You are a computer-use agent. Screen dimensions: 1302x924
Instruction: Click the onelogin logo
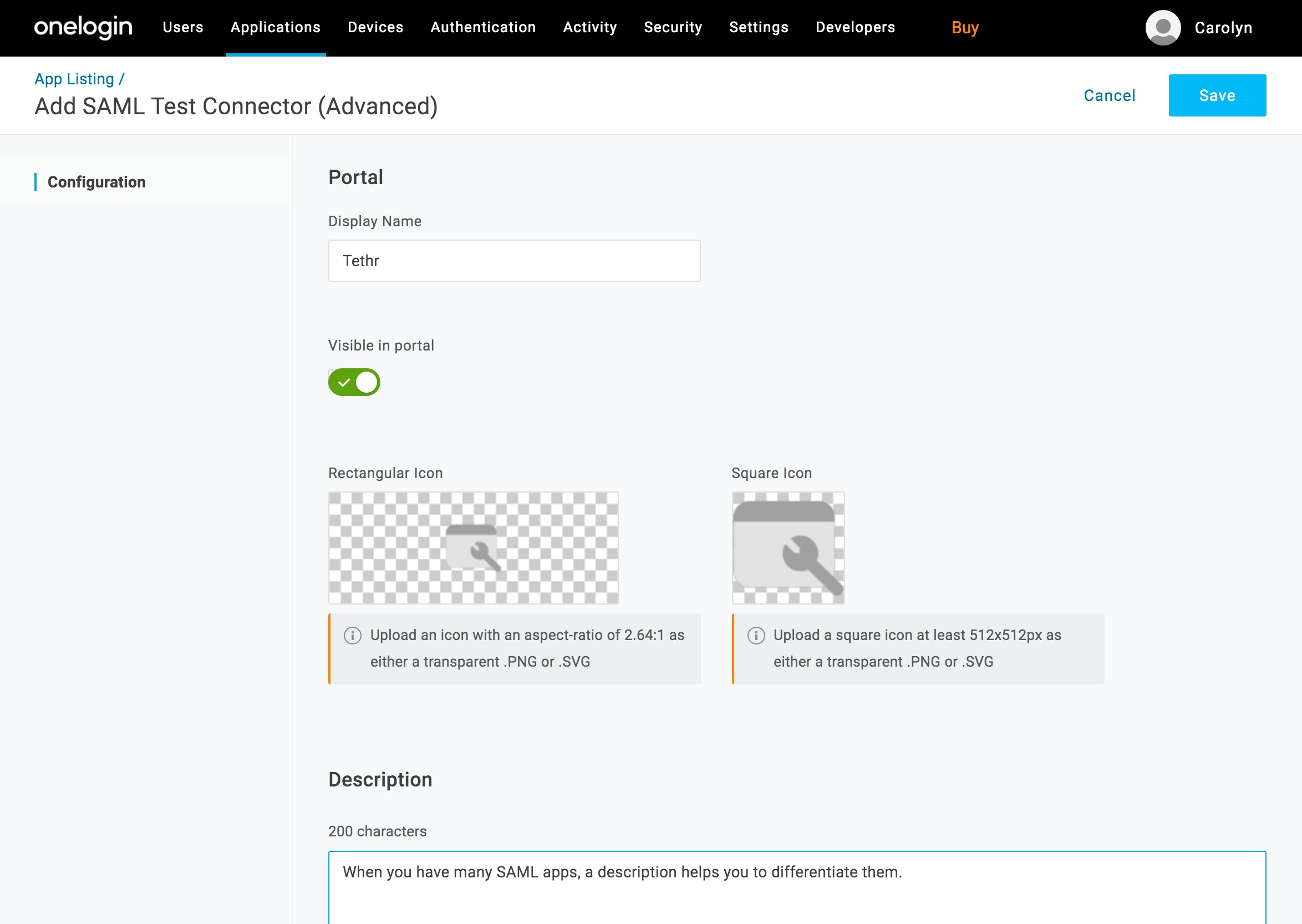(83, 27)
